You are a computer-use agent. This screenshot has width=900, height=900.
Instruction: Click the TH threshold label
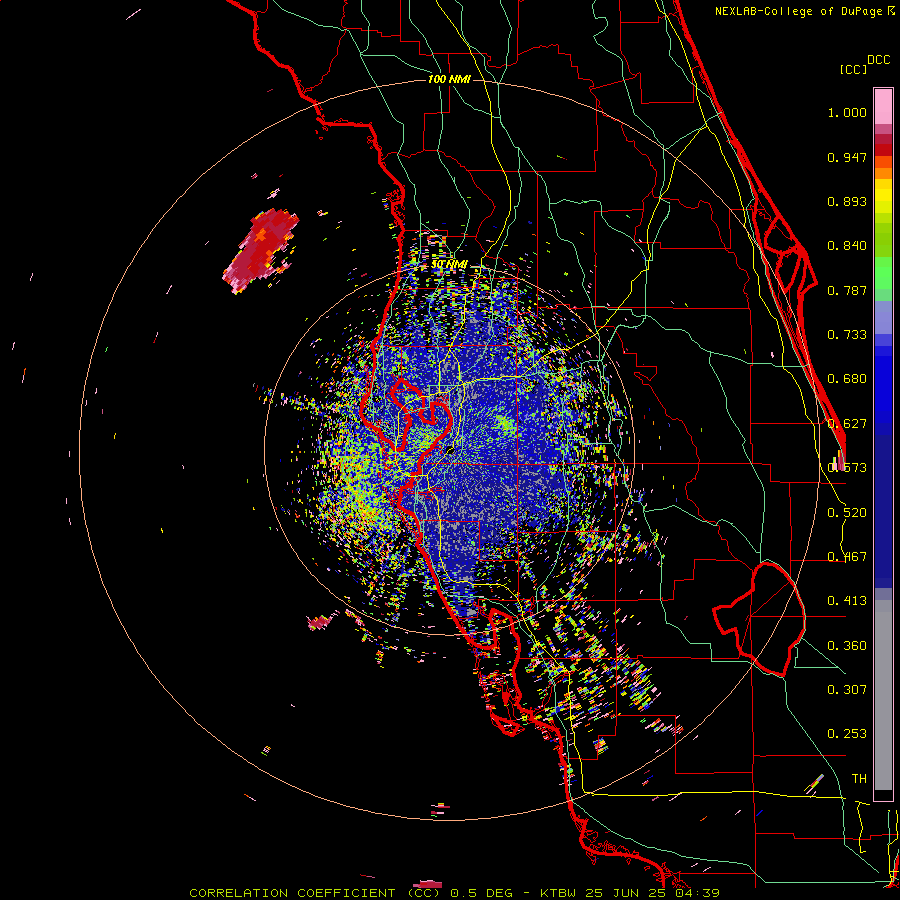click(x=859, y=778)
